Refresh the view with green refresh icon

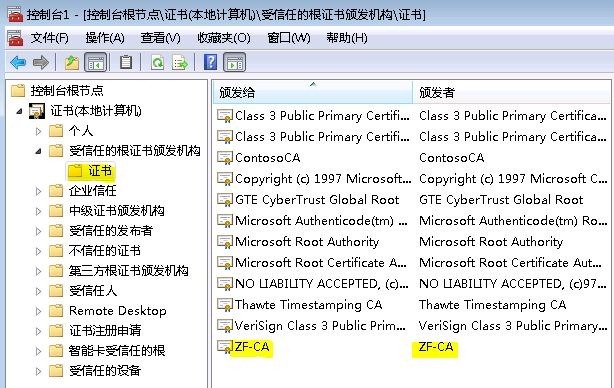157,62
